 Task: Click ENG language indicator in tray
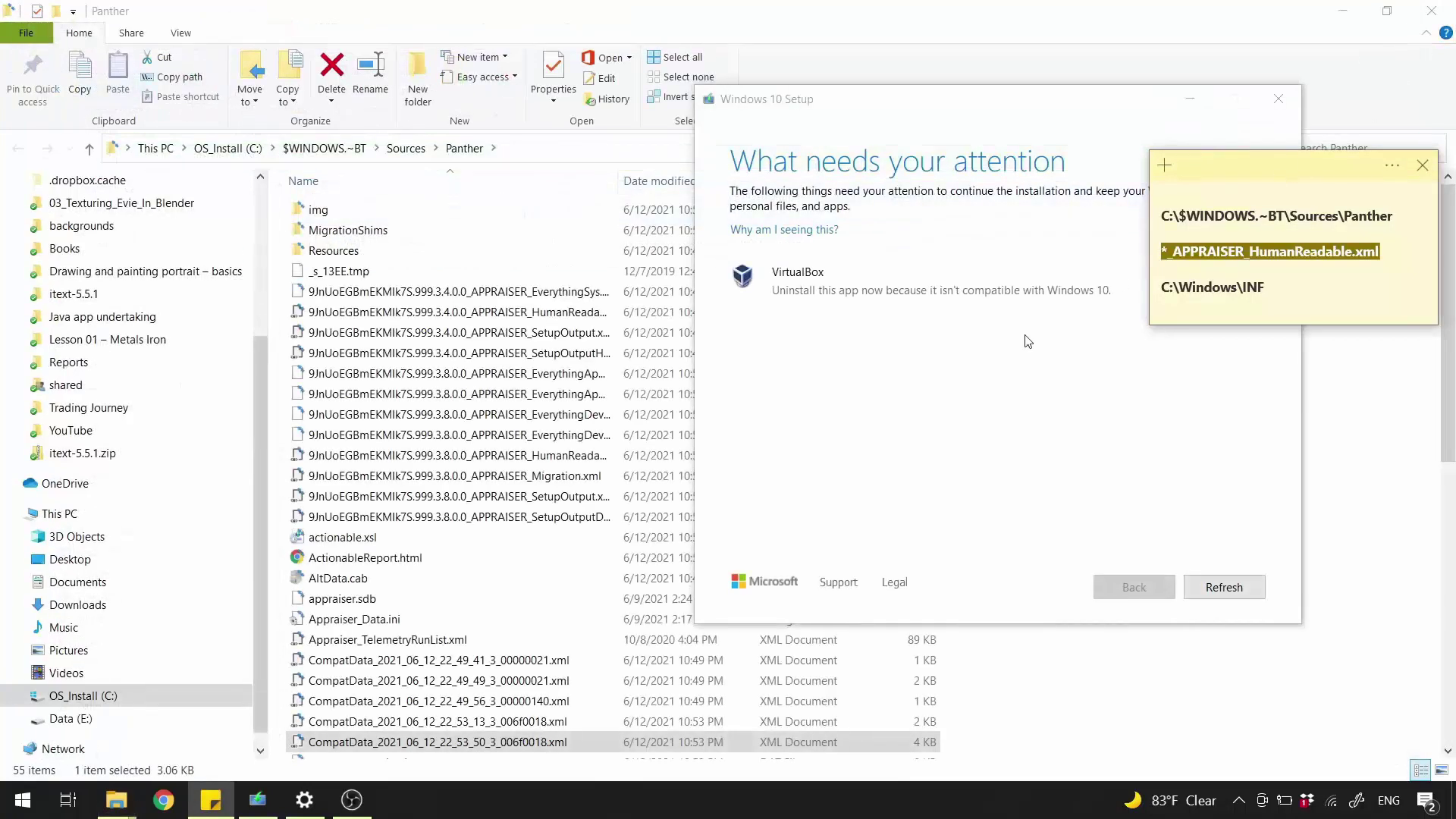[x=1389, y=801]
